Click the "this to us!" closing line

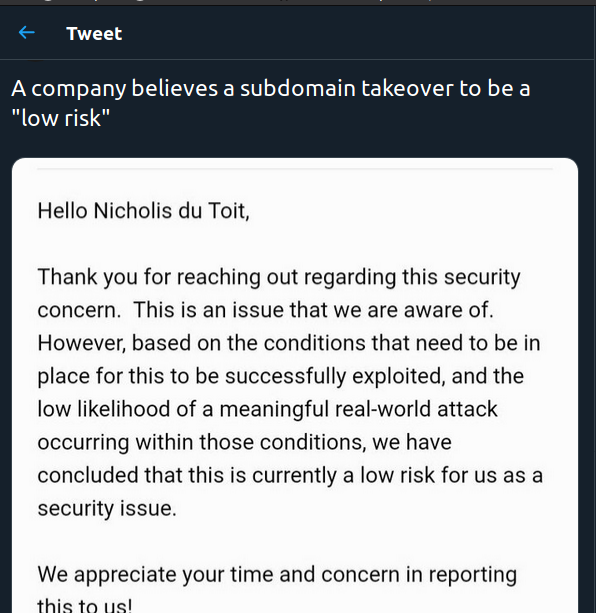pos(85,605)
